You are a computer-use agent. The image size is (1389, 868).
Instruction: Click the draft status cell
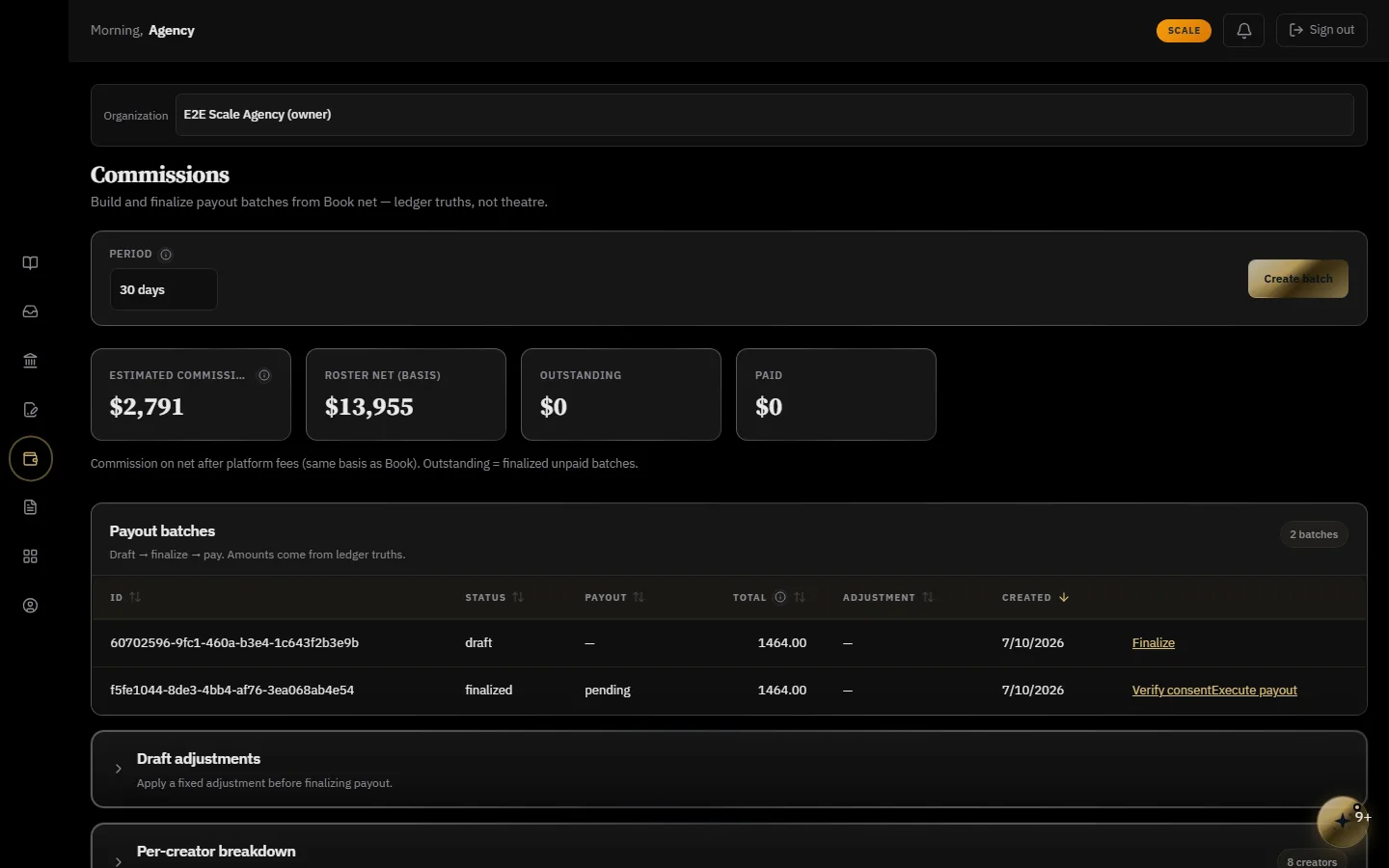coord(478,643)
